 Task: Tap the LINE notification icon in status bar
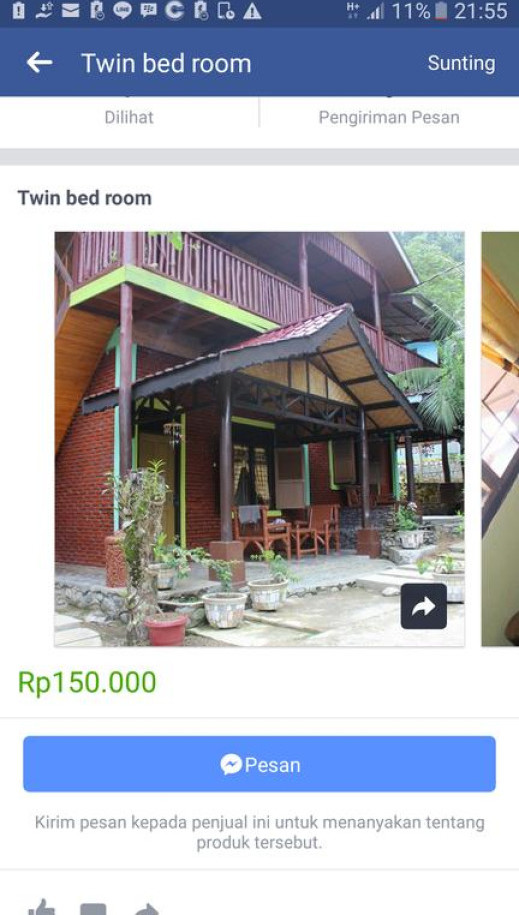coord(122,11)
